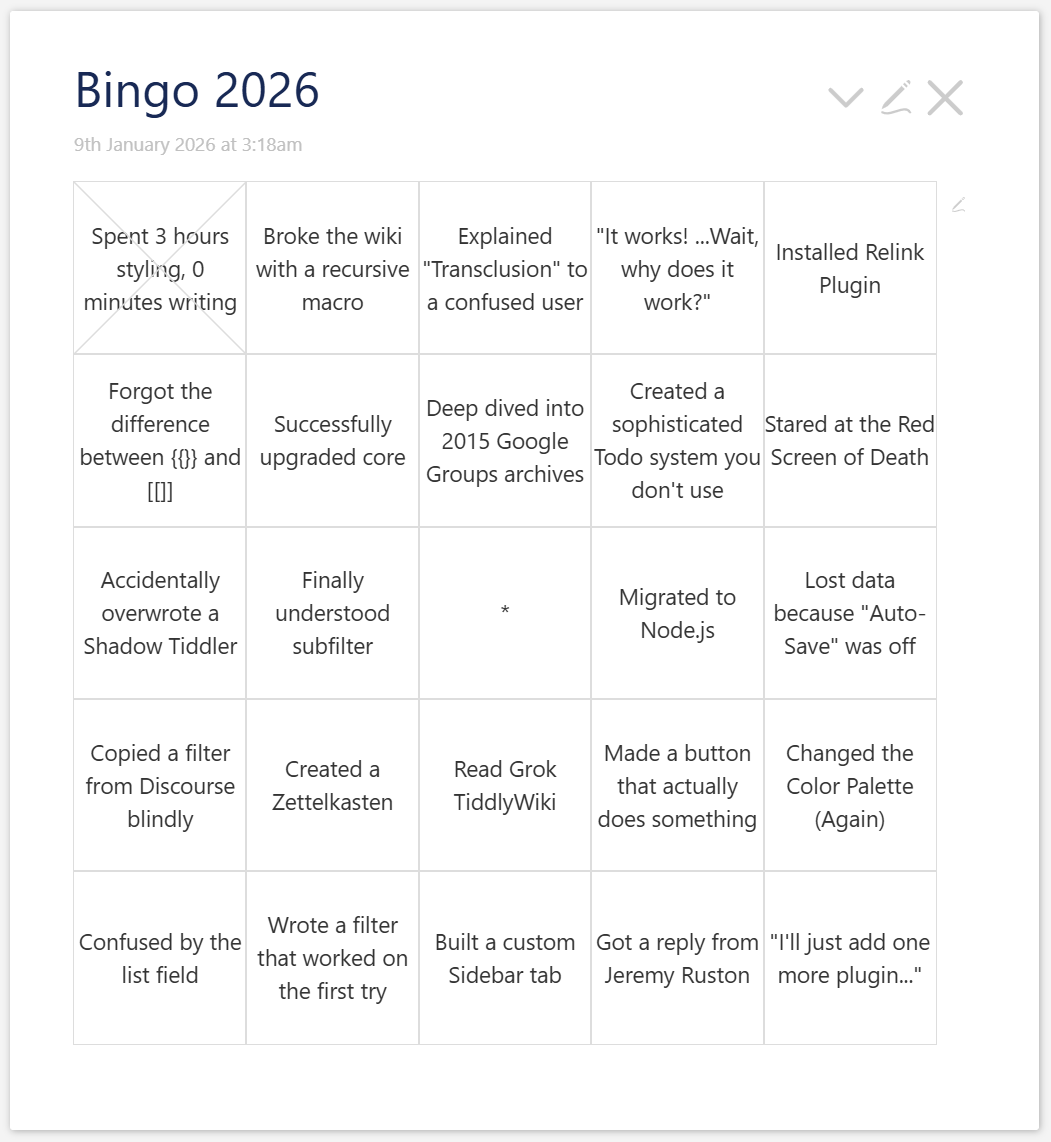The image size is (1051, 1142).
Task: Toggle 'Changed the Color Palette (Again)' cell
Action: (850, 785)
